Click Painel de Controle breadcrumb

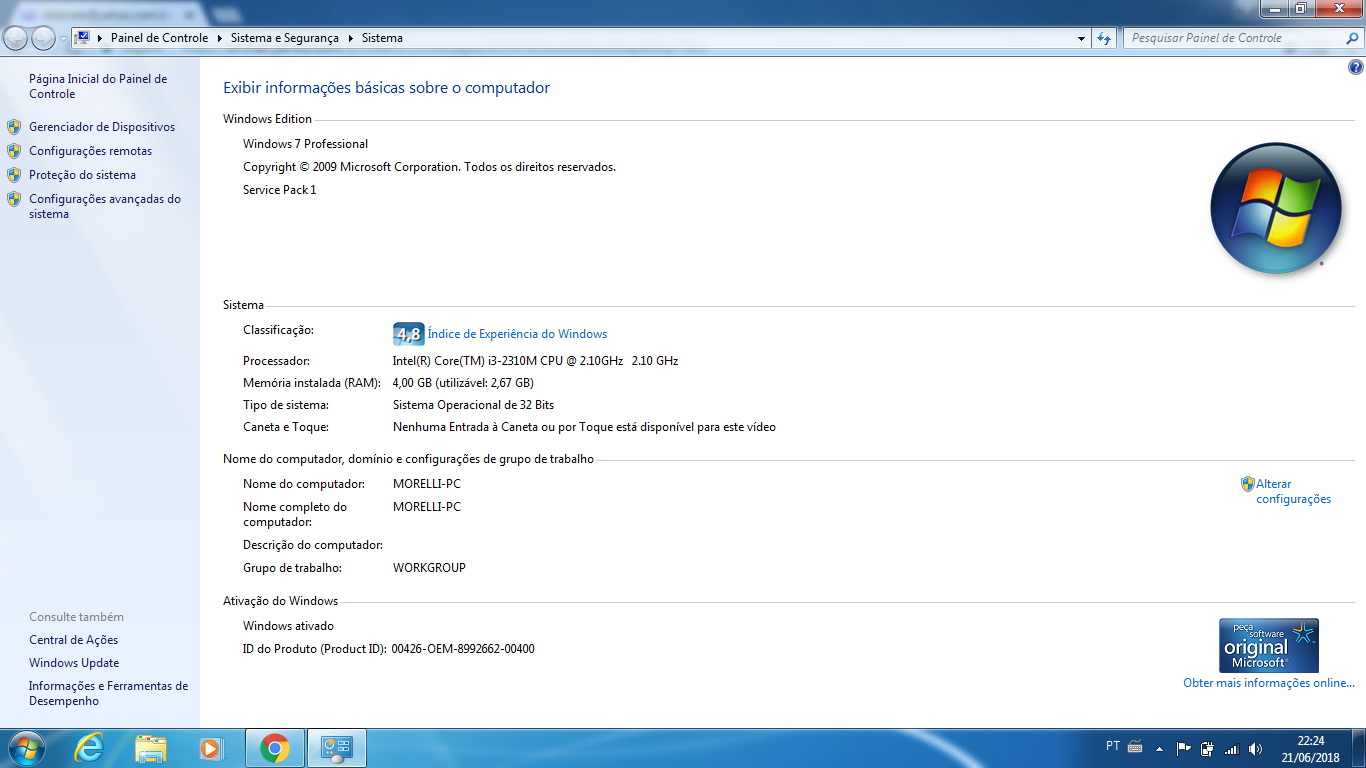click(159, 38)
